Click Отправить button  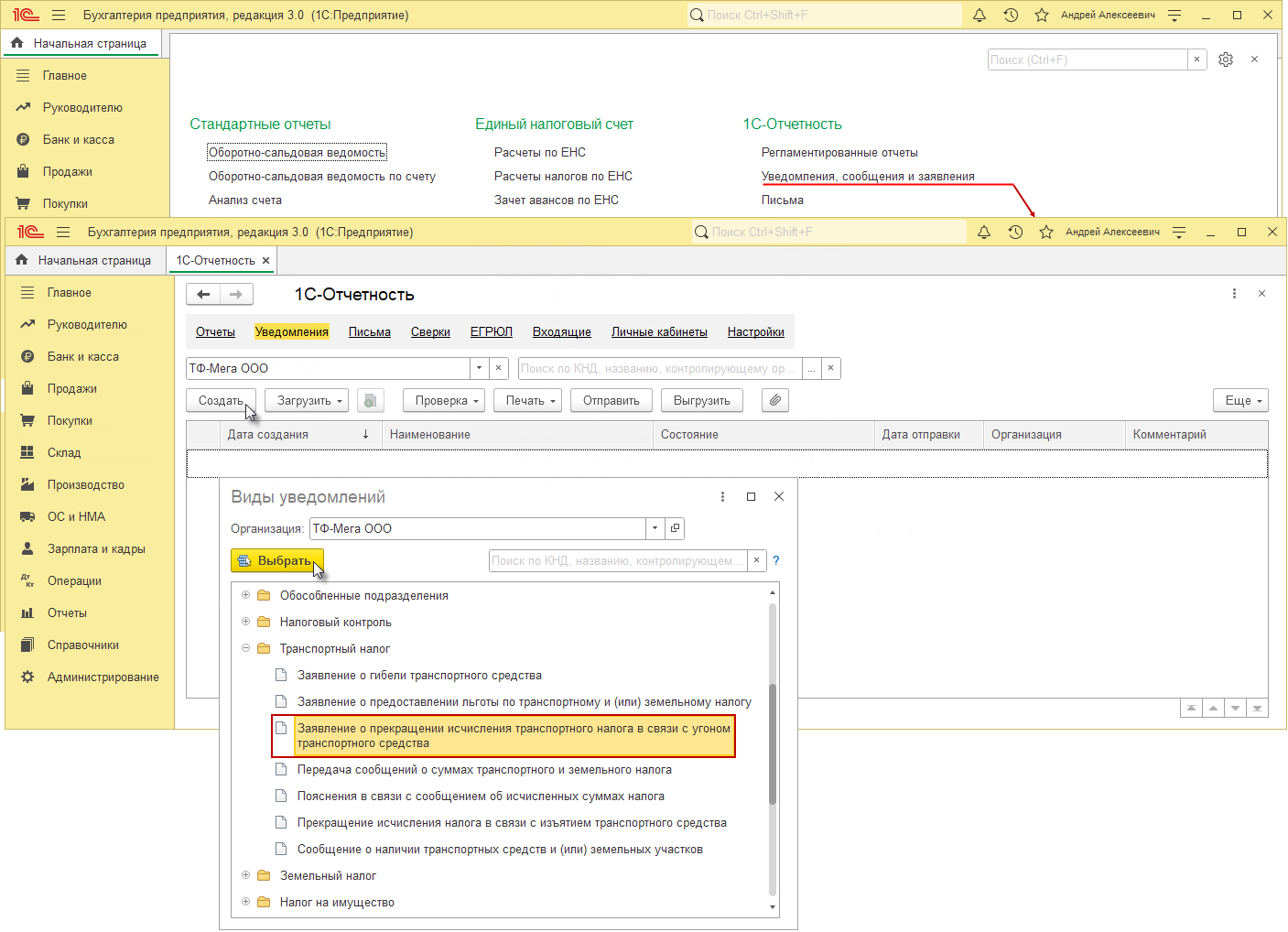(x=612, y=400)
